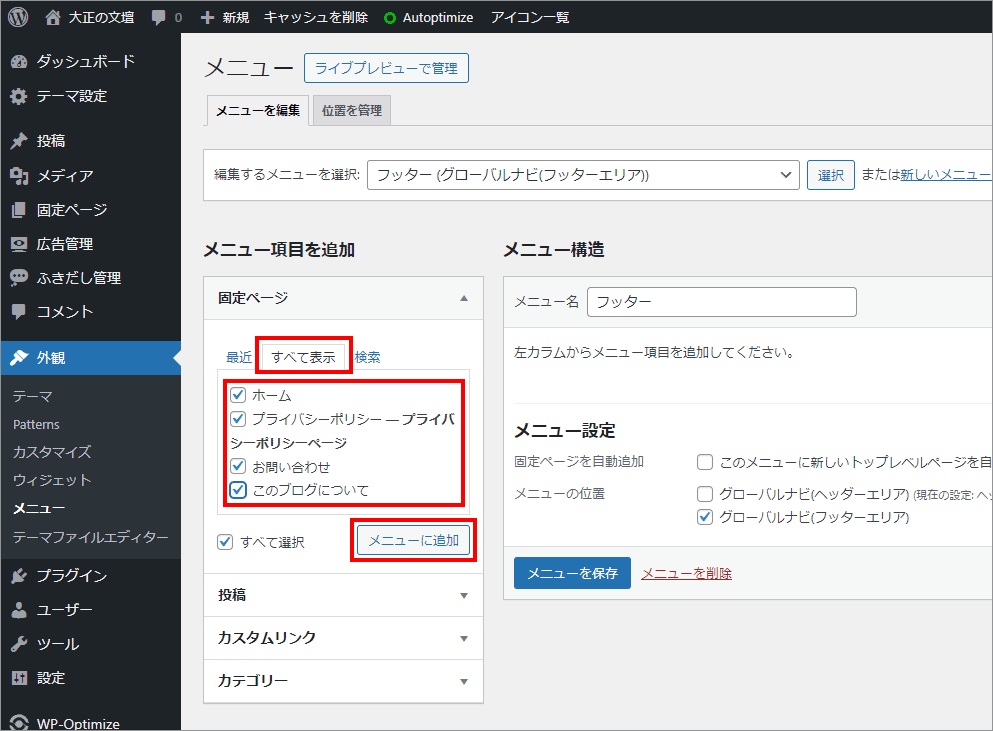Click the ふきだし管理 speech bubble icon
993x731 pixels.
coord(19,277)
